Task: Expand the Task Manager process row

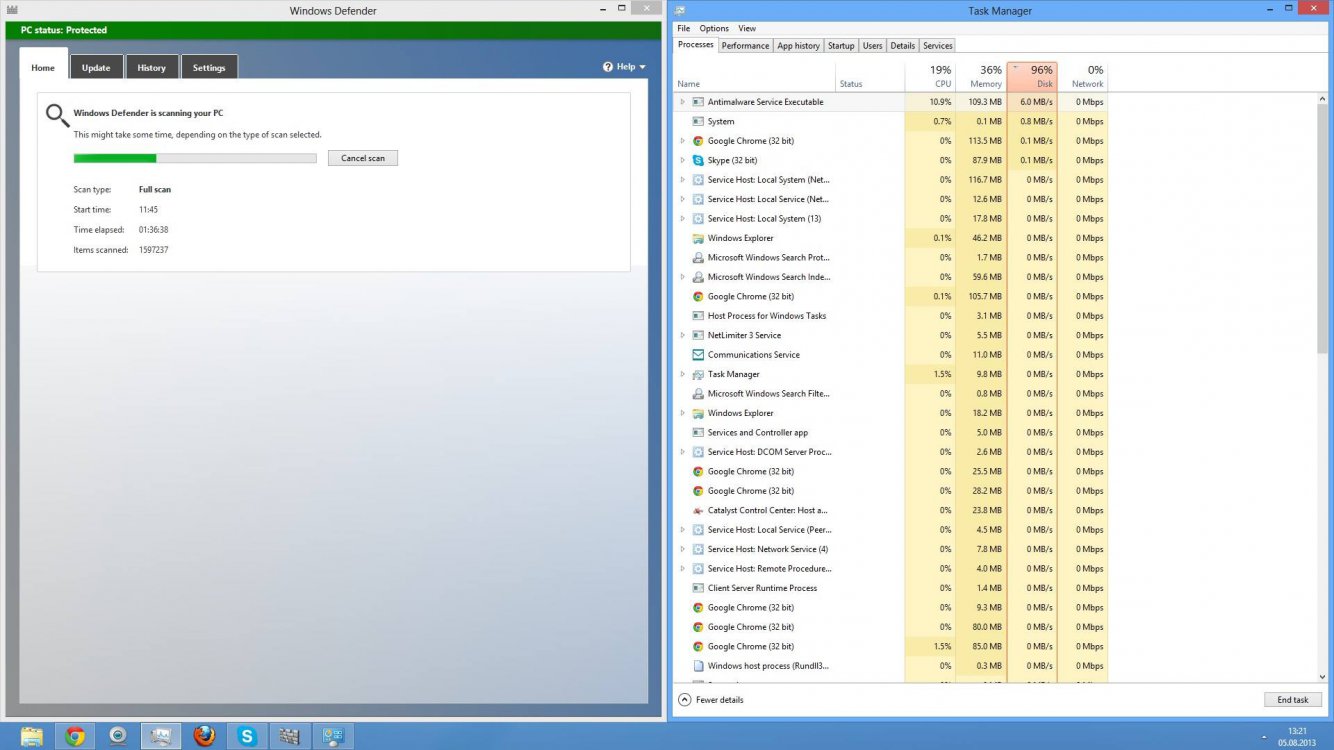Action: [x=683, y=374]
